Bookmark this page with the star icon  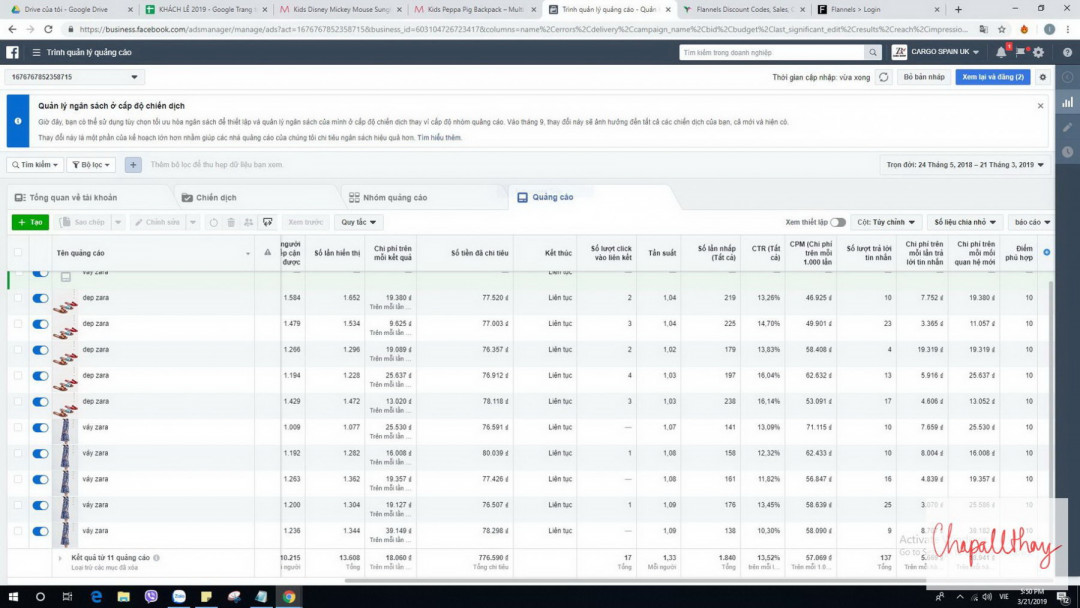click(1001, 30)
